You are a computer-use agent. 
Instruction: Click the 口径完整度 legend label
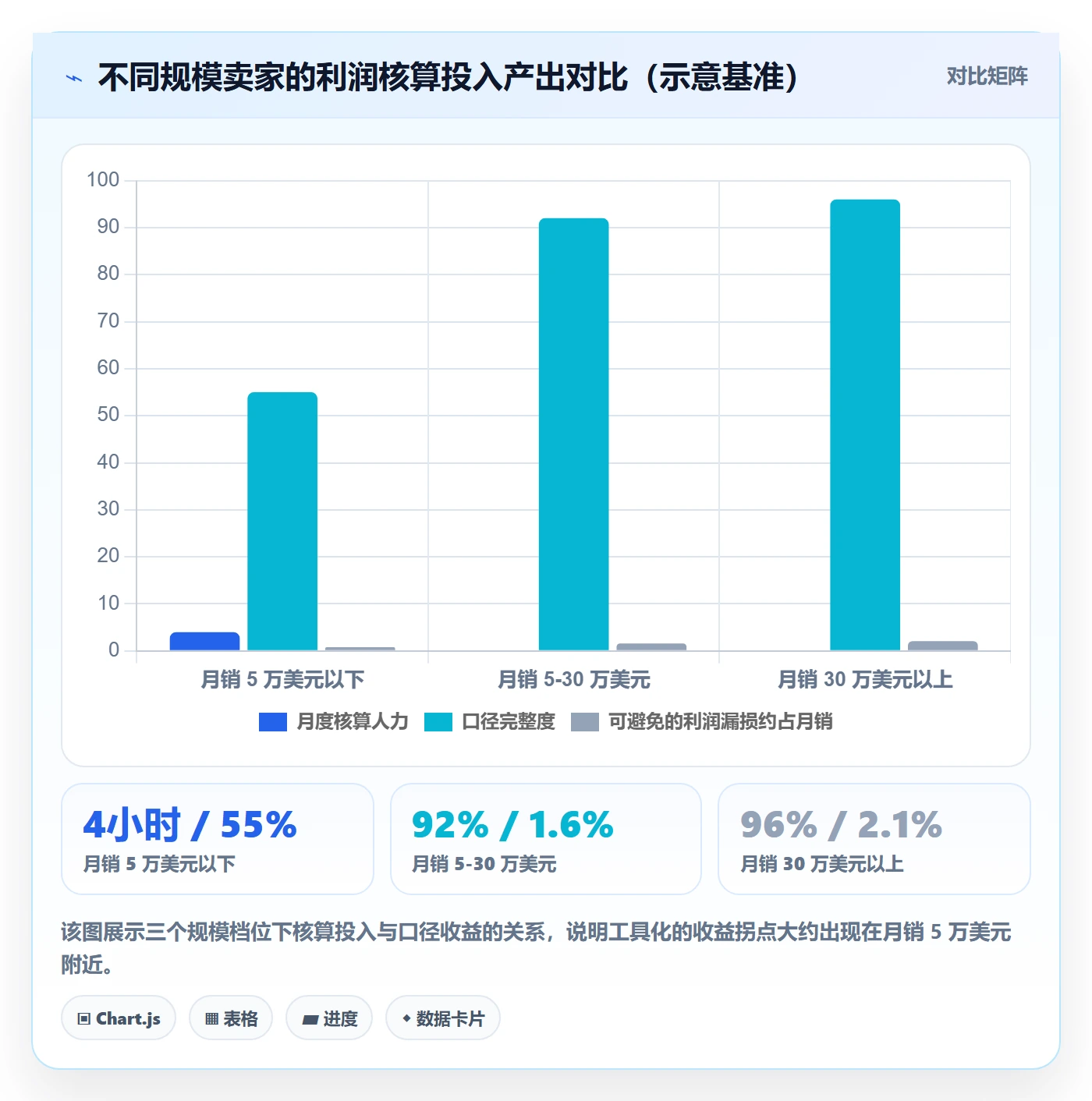tap(509, 722)
